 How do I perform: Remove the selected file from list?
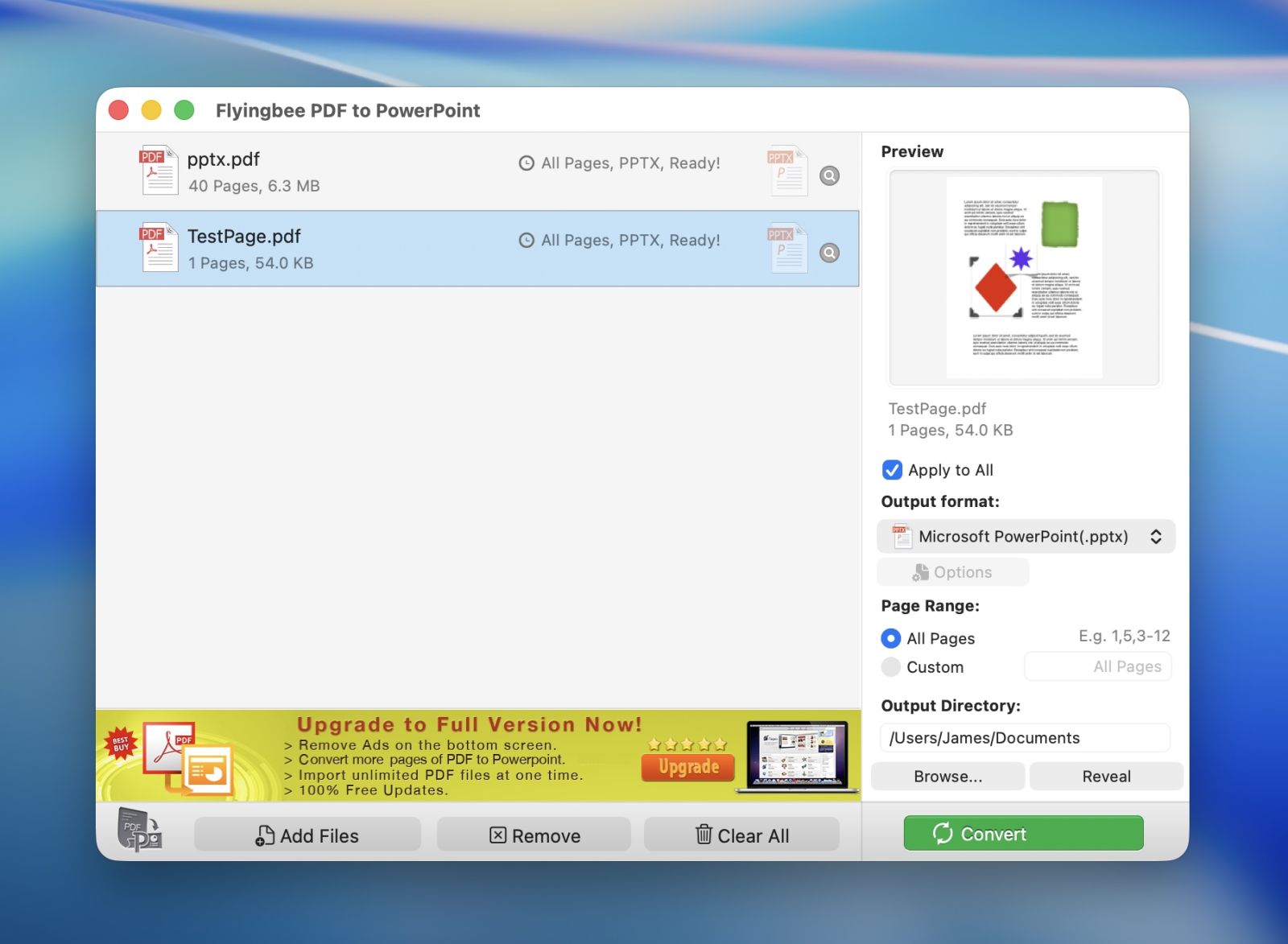tap(534, 835)
